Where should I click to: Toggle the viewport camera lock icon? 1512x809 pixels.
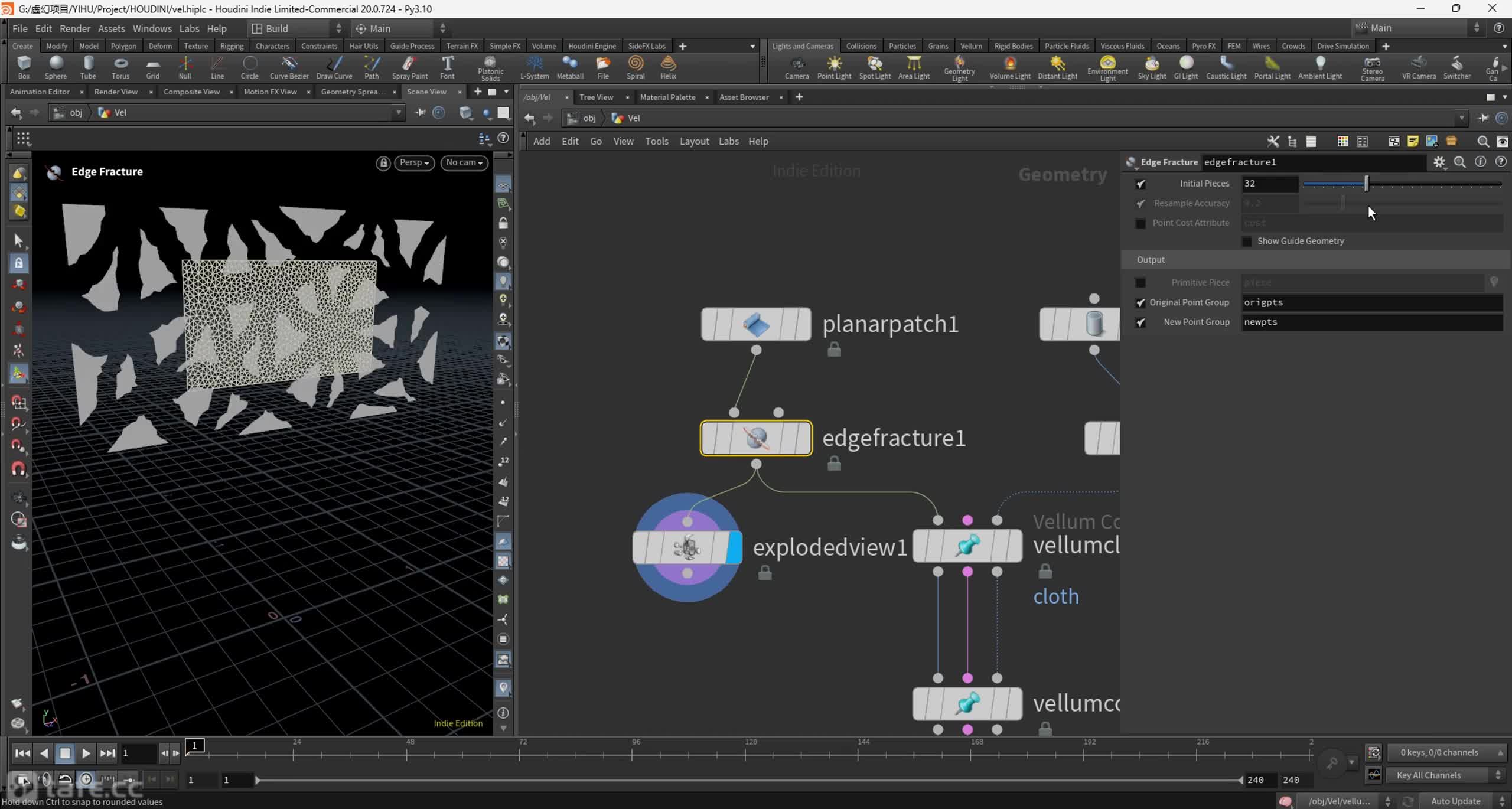tap(383, 162)
